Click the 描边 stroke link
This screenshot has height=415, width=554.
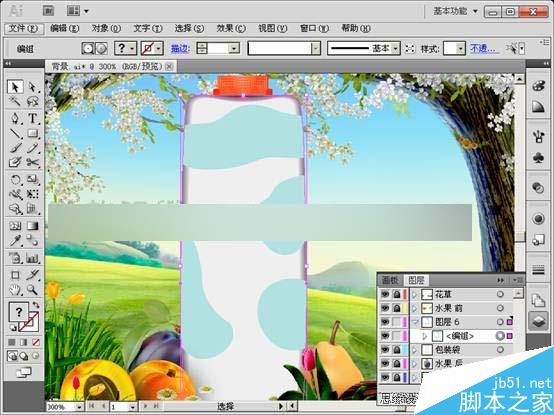pos(181,48)
